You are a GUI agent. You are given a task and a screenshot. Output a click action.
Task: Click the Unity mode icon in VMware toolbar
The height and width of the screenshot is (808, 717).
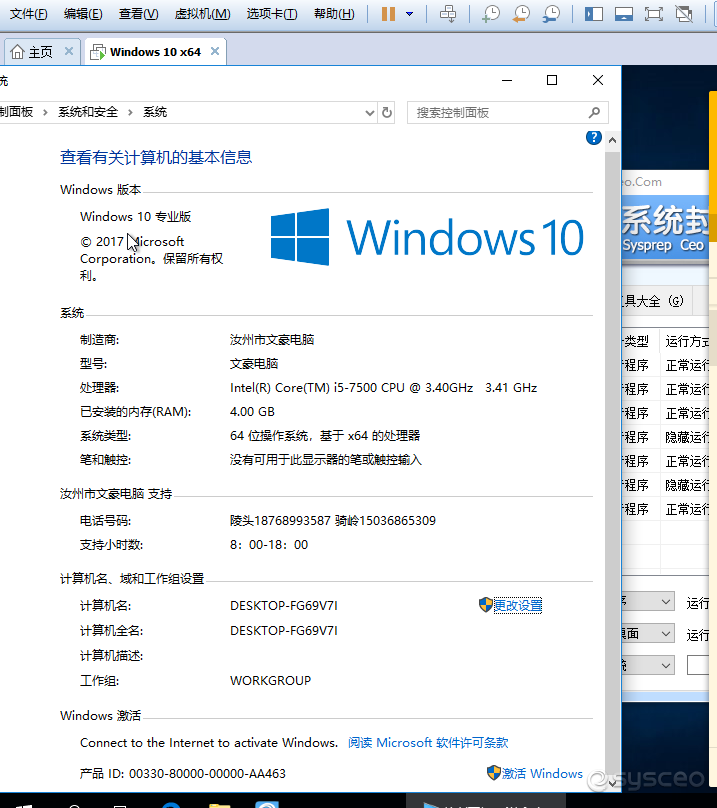(x=684, y=14)
